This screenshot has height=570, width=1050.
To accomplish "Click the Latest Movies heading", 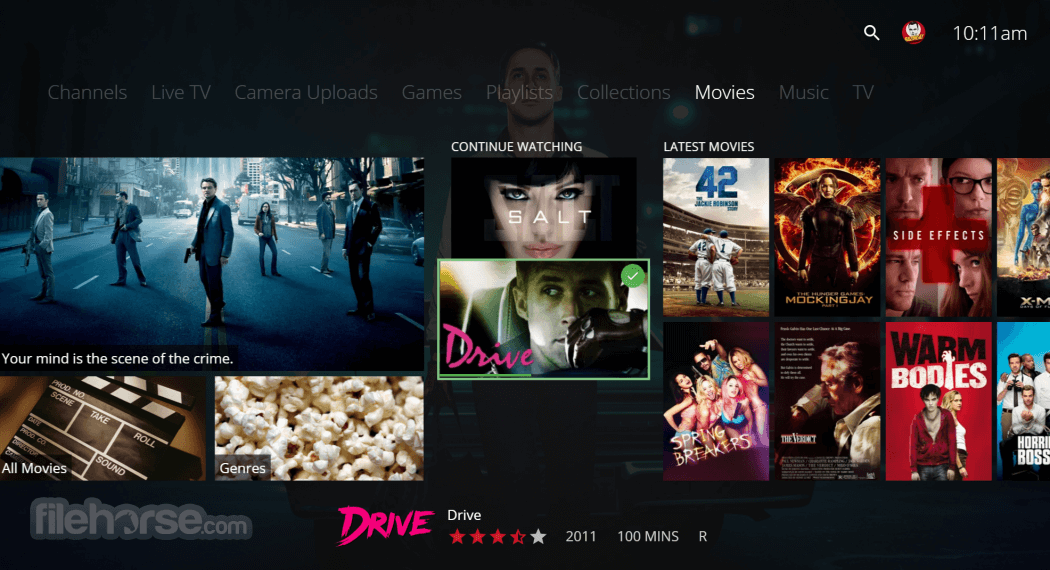I will point(708,147).
